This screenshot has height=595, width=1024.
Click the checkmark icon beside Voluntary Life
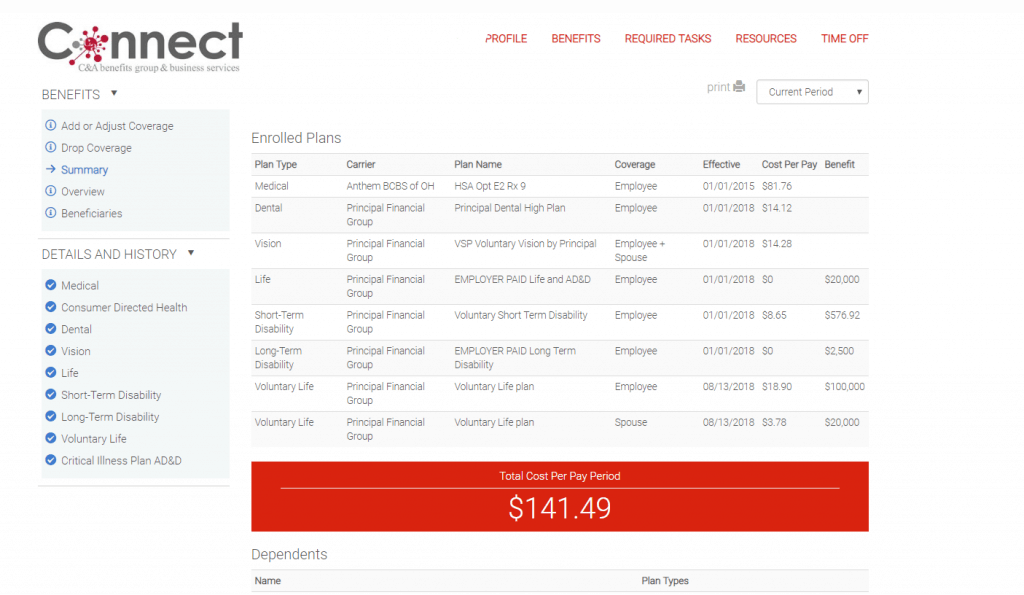[50, 438]
